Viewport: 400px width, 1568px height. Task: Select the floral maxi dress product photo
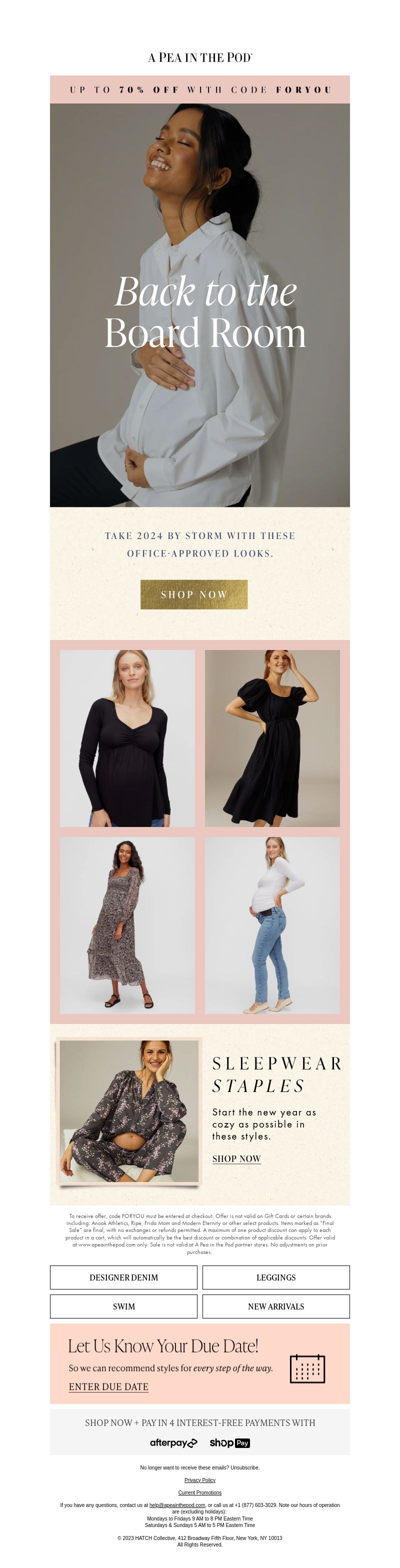tap(127, 925)
